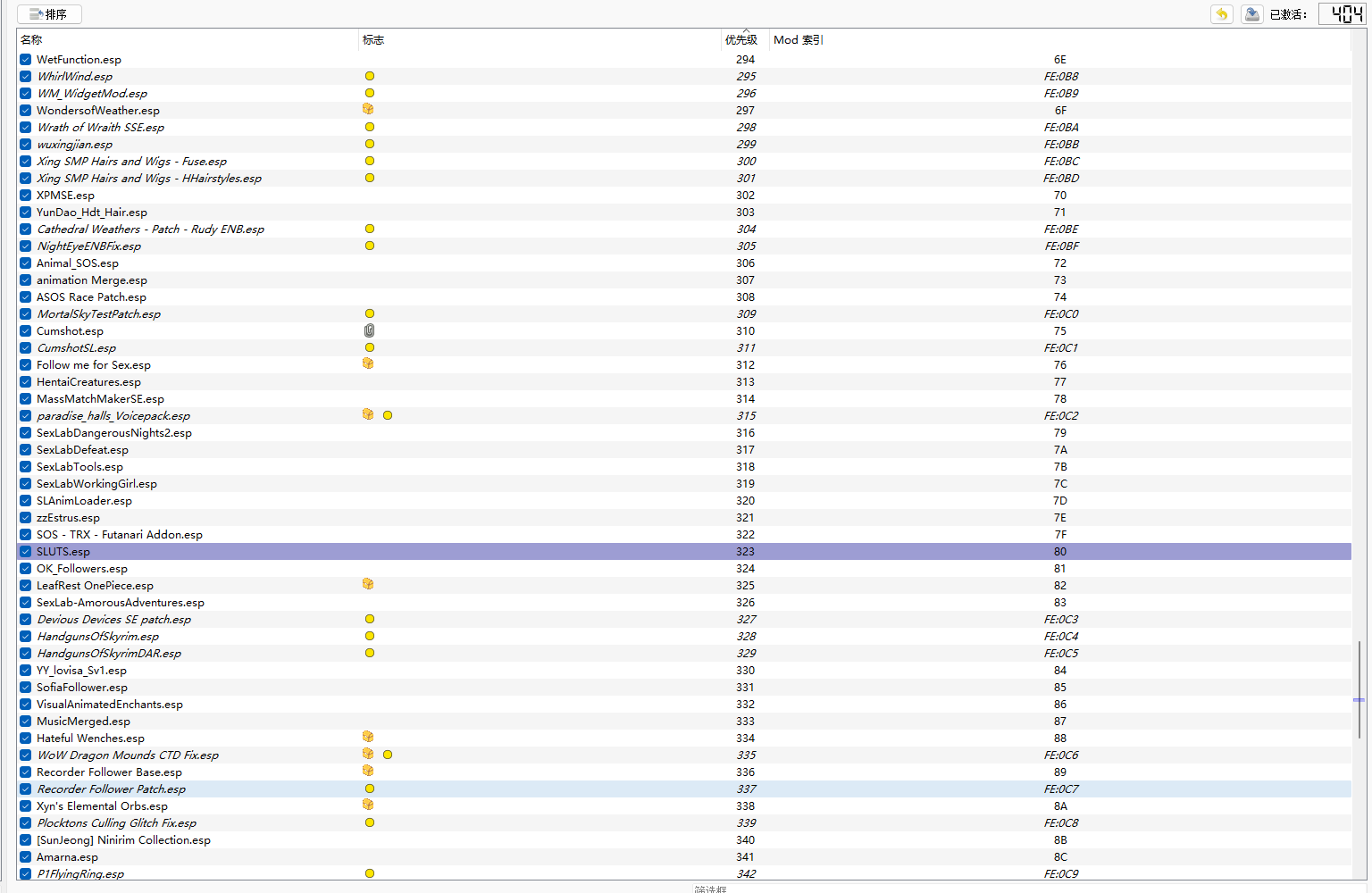Click yellow flag on HandgunsOfSkyrimDAR.esp row

pyautogui.click(x=370, y=653)
